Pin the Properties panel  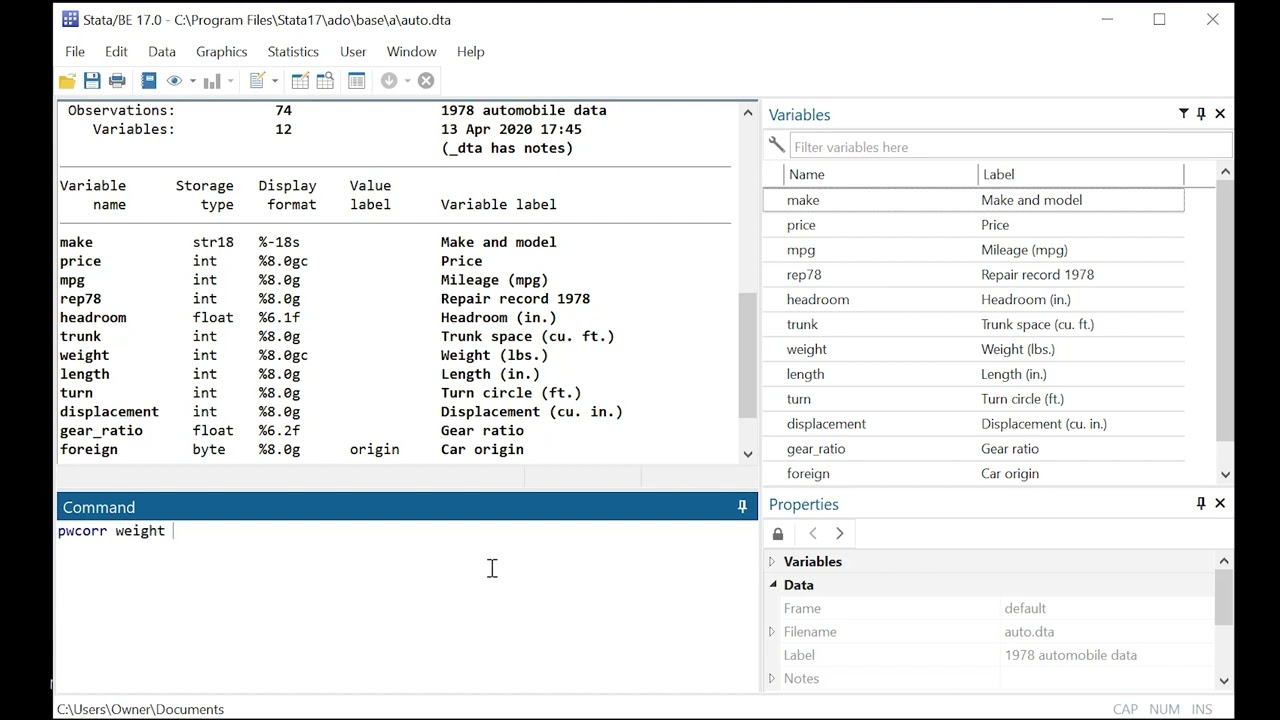pyautogui.click(x=1201, y=504)
